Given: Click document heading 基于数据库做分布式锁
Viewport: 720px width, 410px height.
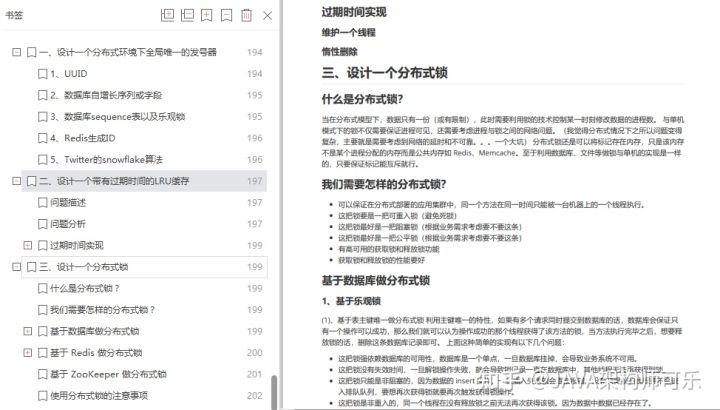Looking at the screenshot, I should tap(376, 280).
